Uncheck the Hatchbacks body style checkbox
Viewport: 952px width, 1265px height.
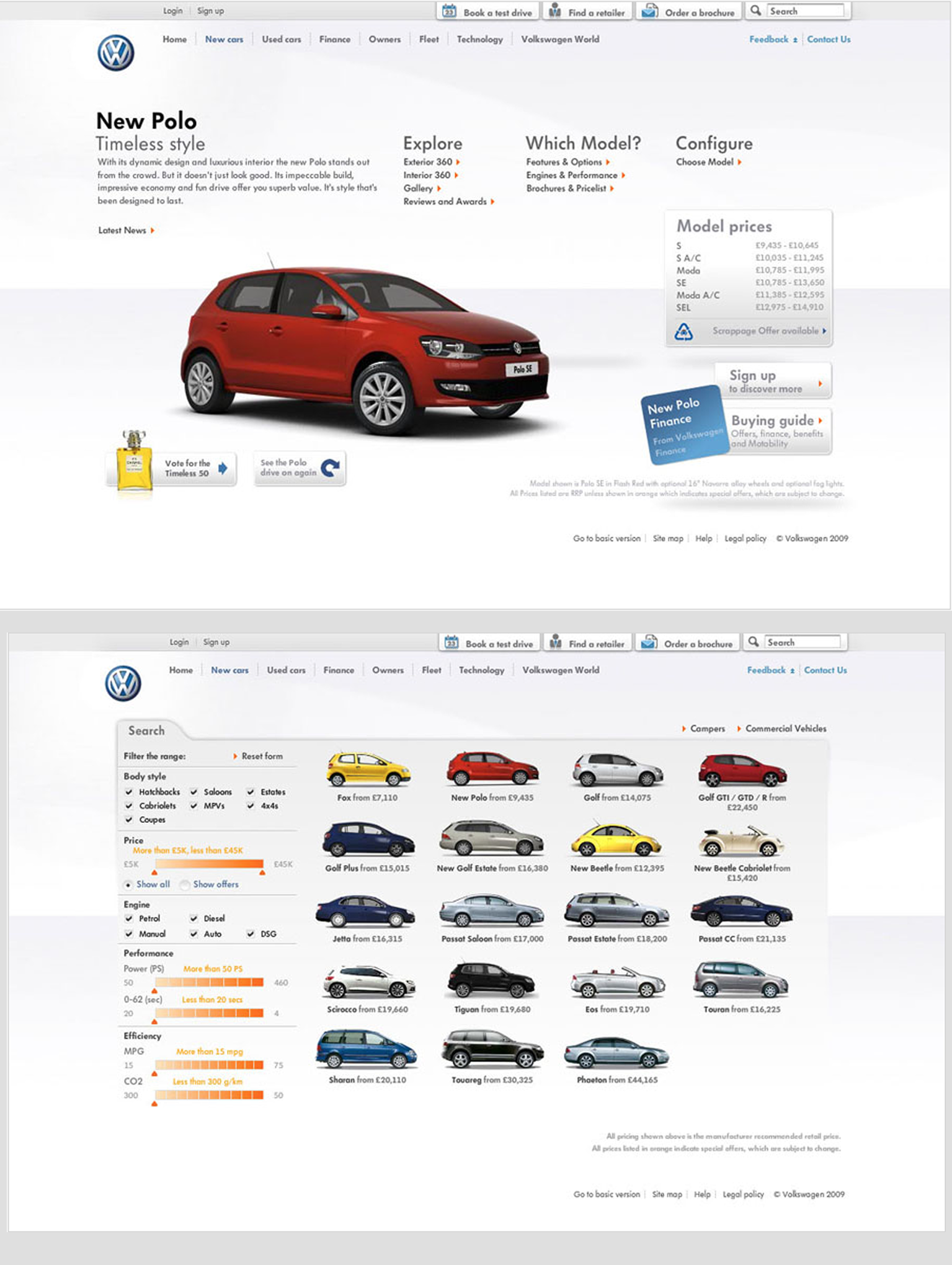[129, 792]
